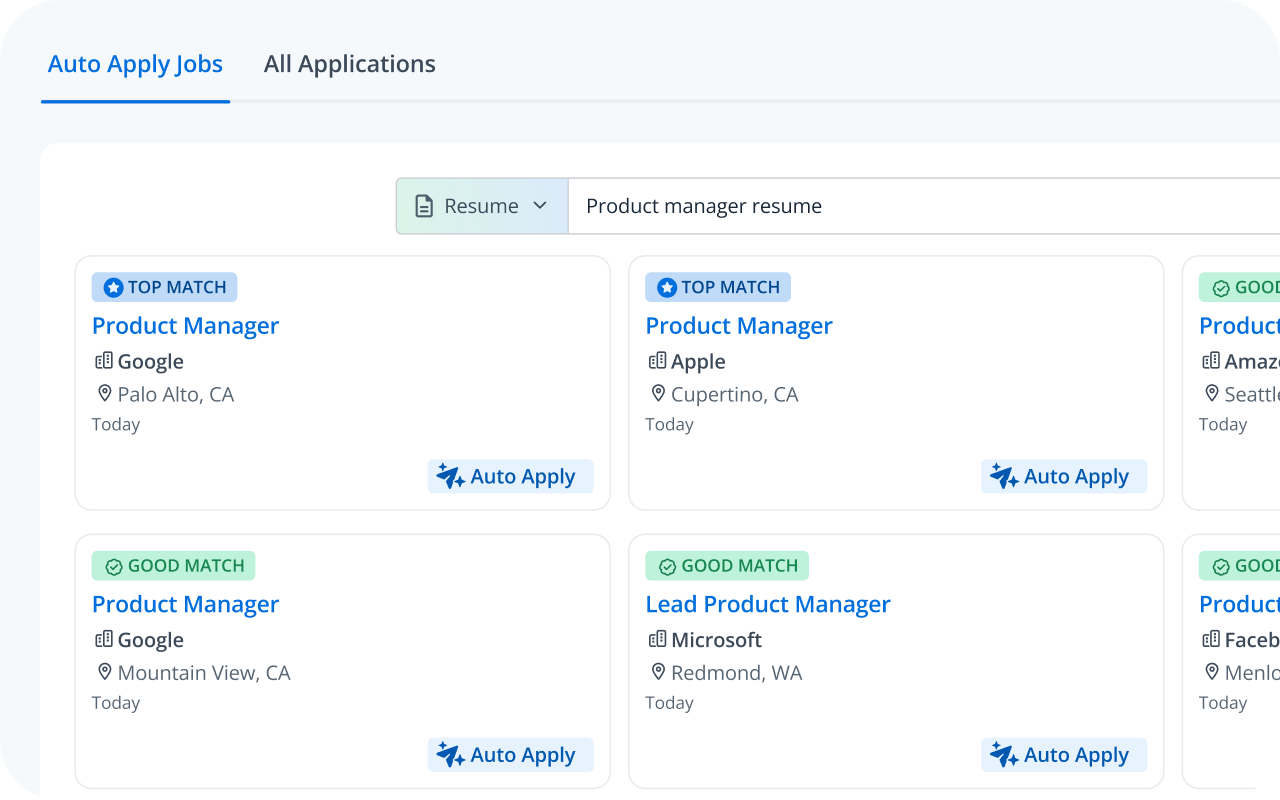Image resolution: width=1280 pixels, height=800 pixels.
Task: Open the Lead Product Manager job title
Action: 768,604
